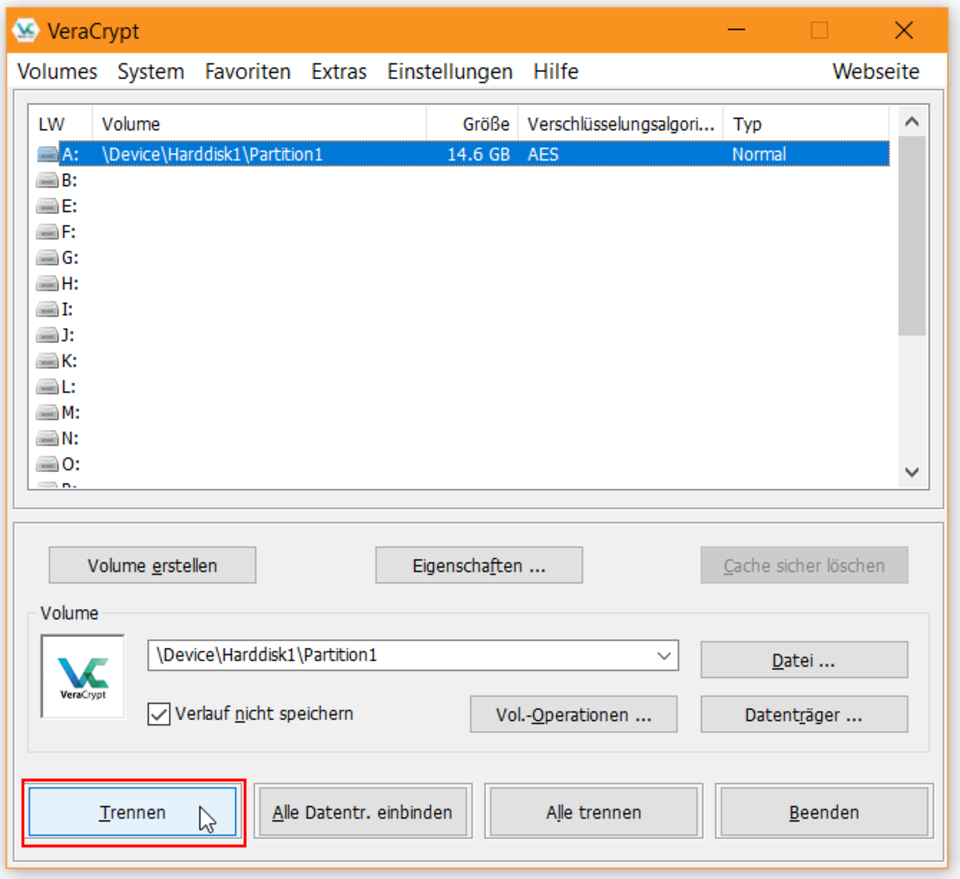Click the 'Datei ...' button
The width and height of the screenshot is (960, 879).
click(x=804, y=660)
